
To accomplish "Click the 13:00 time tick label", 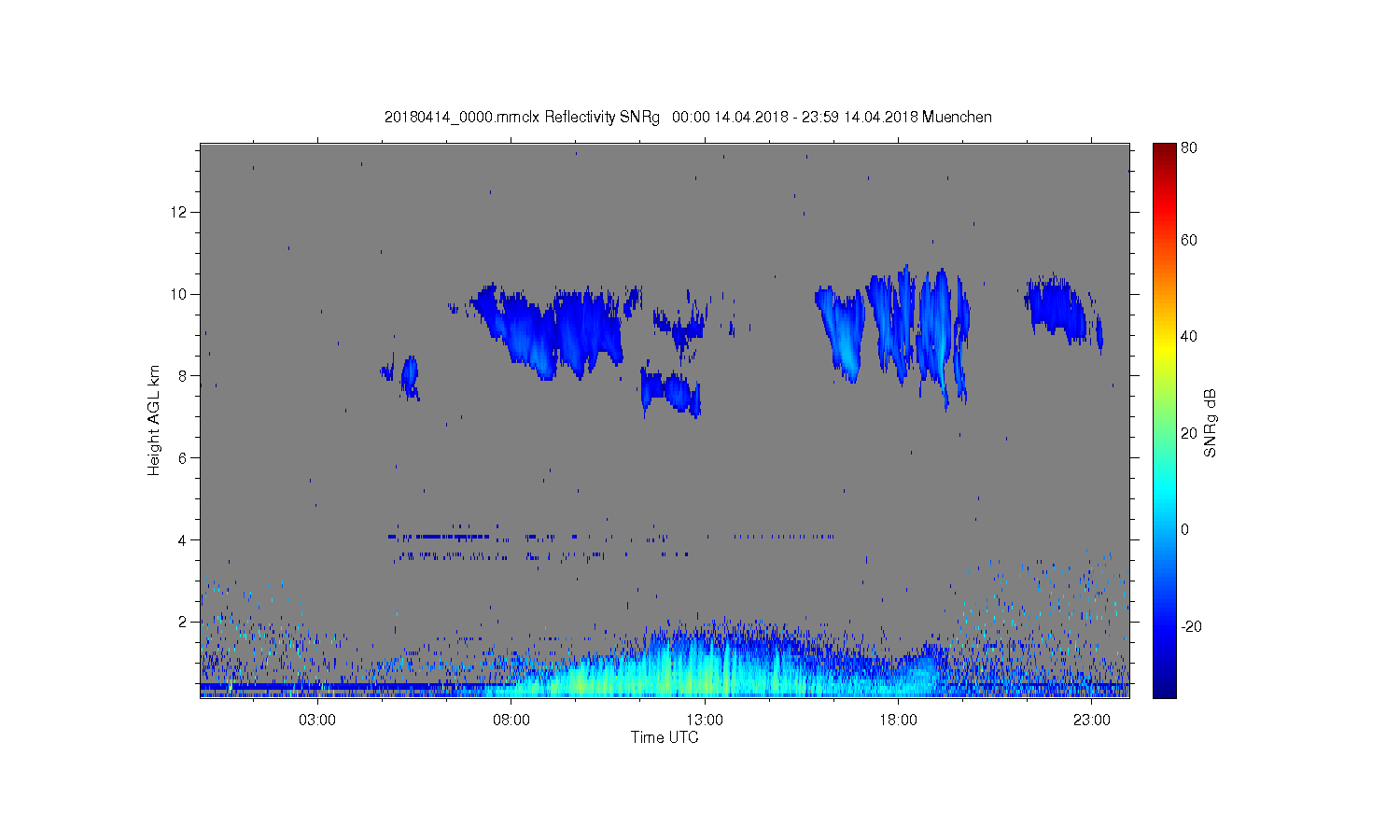I will 705,721.
